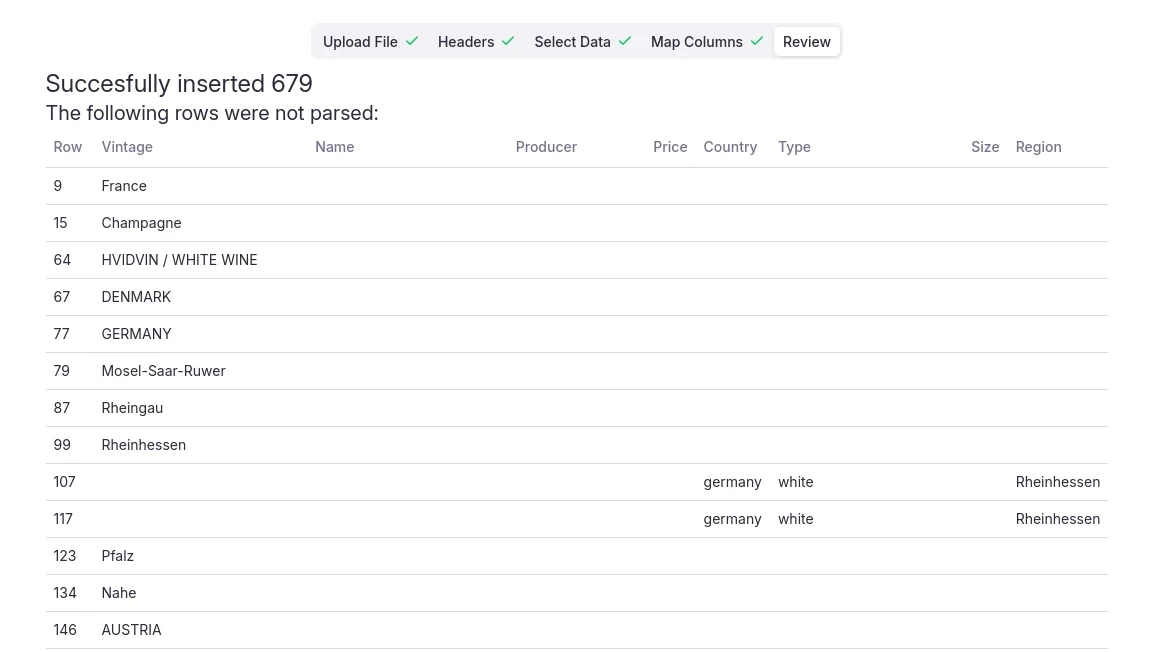This screenshot has height=652, width=1159.
Task: Click the Mosel-Saar-Ruwer row
Action: coord(163,370)
